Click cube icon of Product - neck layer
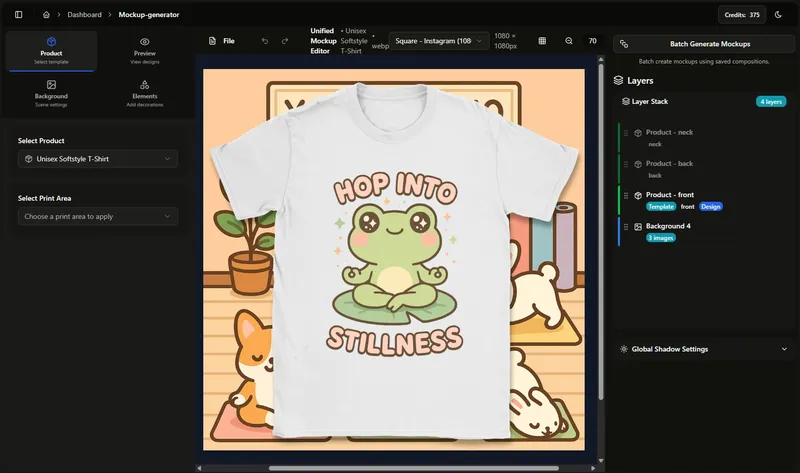This screenshot has height=473, width=800. pos(638,133)
